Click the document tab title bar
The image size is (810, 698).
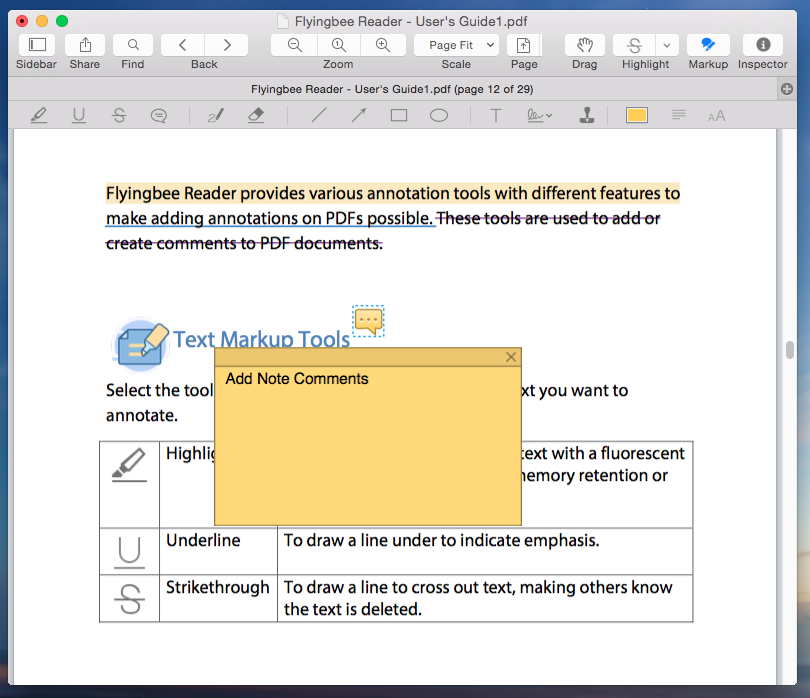tap(392, 89)
